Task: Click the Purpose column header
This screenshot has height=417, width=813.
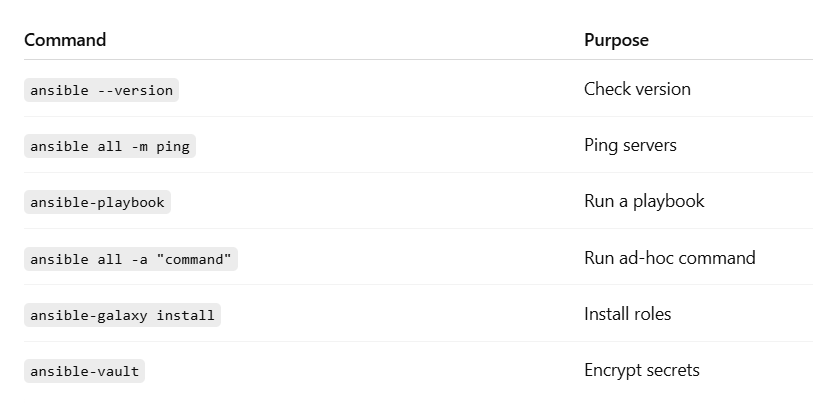Action: (616, 40)
